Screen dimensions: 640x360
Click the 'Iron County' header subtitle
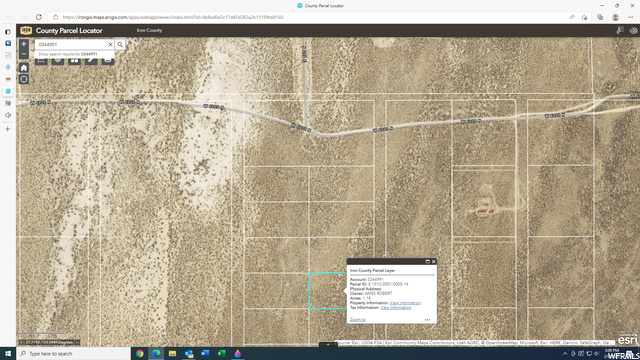click(149, 30)
